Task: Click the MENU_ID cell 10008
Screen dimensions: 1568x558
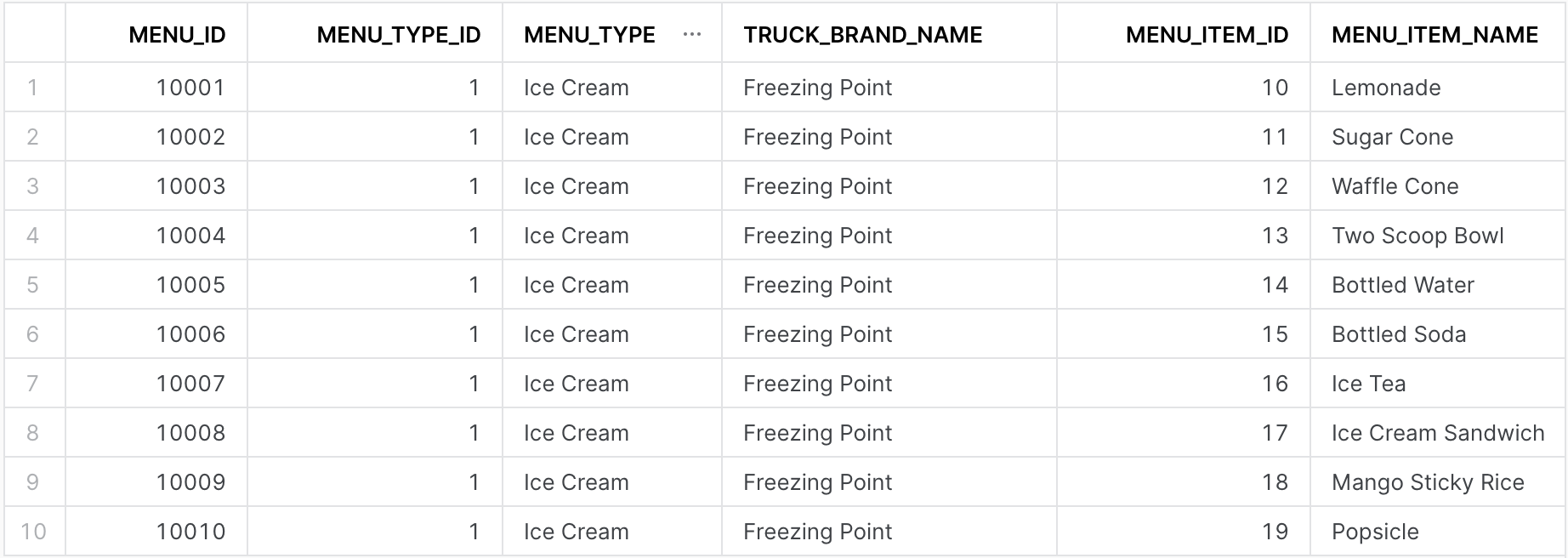Action: (x=190, y=433)
